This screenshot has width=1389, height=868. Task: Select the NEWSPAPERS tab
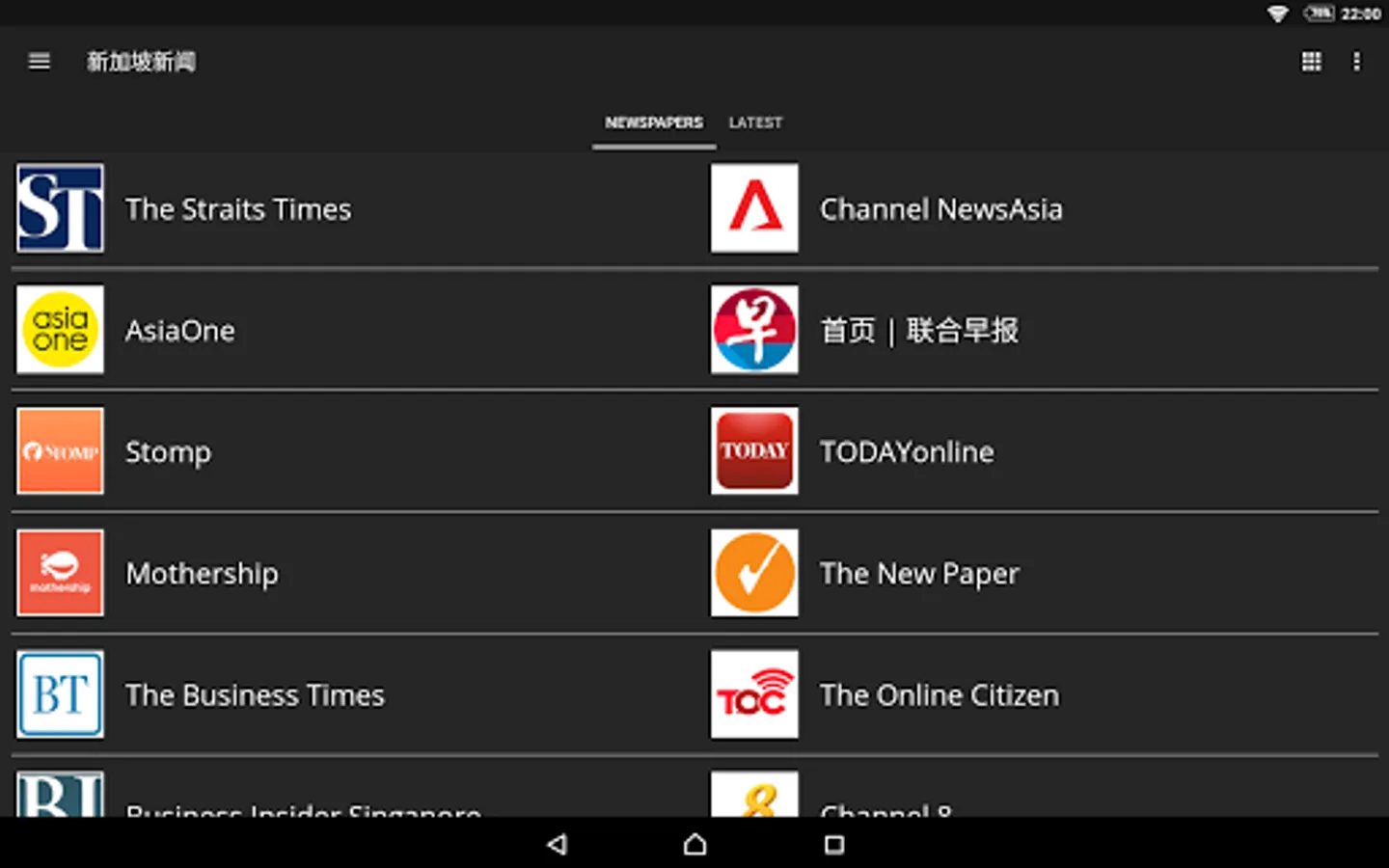tap(654, 122)
